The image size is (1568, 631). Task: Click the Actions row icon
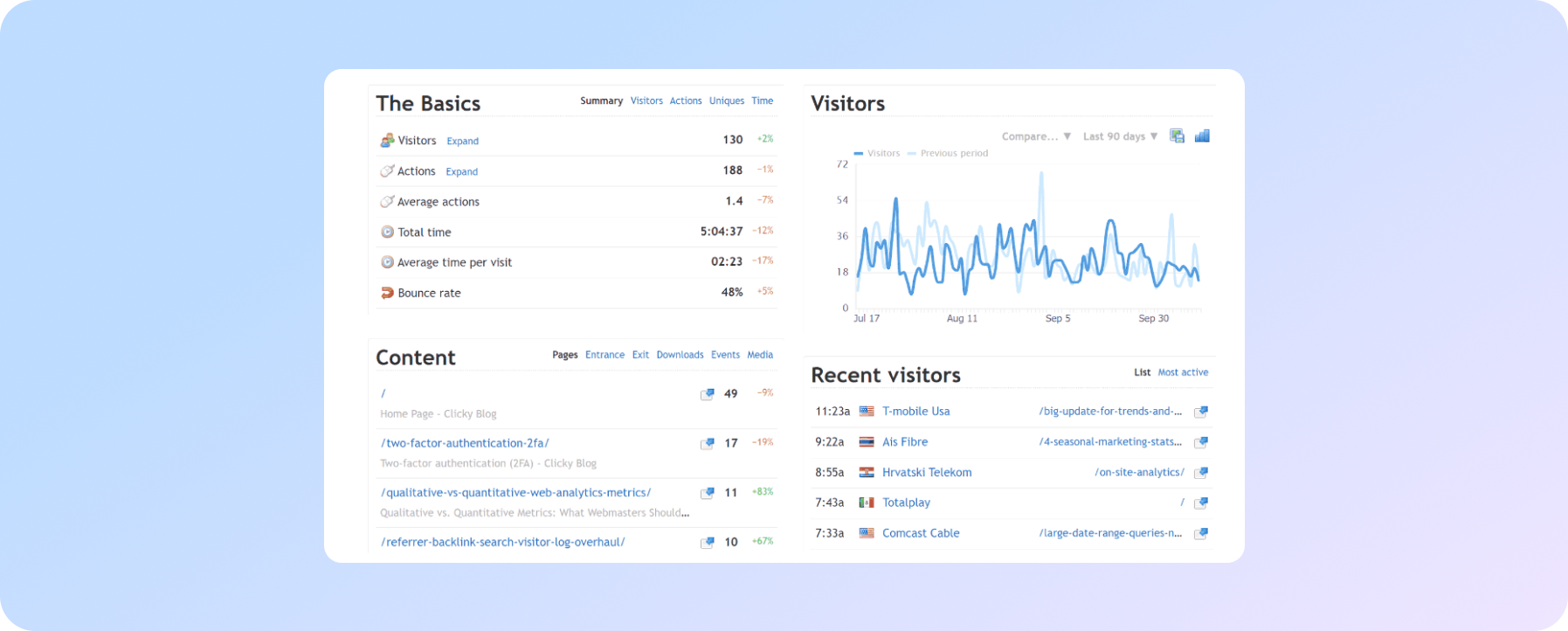(x=387, y=171)
